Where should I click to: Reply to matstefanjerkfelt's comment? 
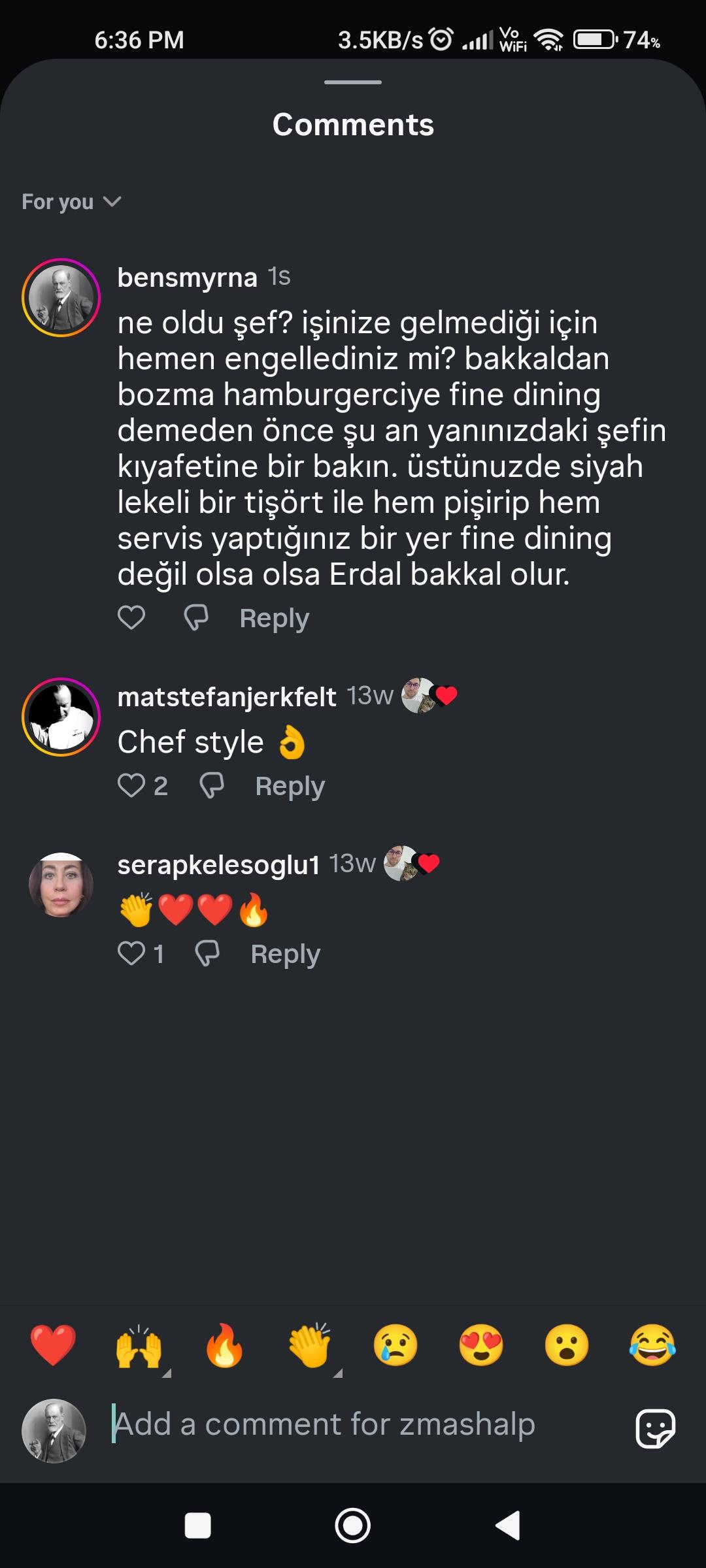pos(290,786)
